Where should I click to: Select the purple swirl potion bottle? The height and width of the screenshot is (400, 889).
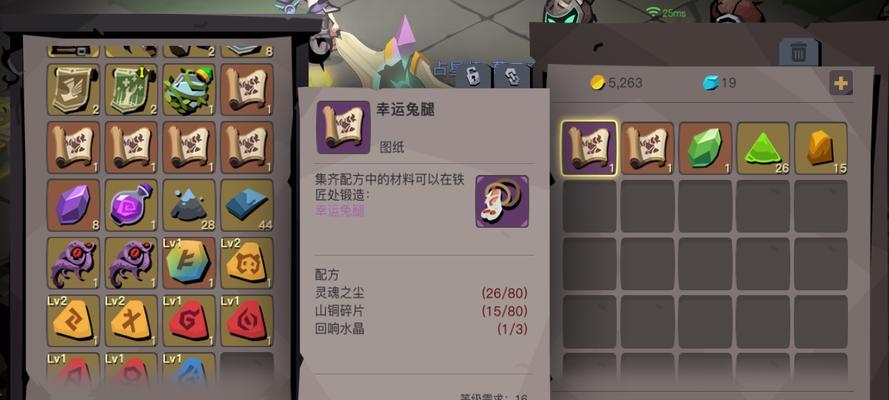click(x=132, y=205)
